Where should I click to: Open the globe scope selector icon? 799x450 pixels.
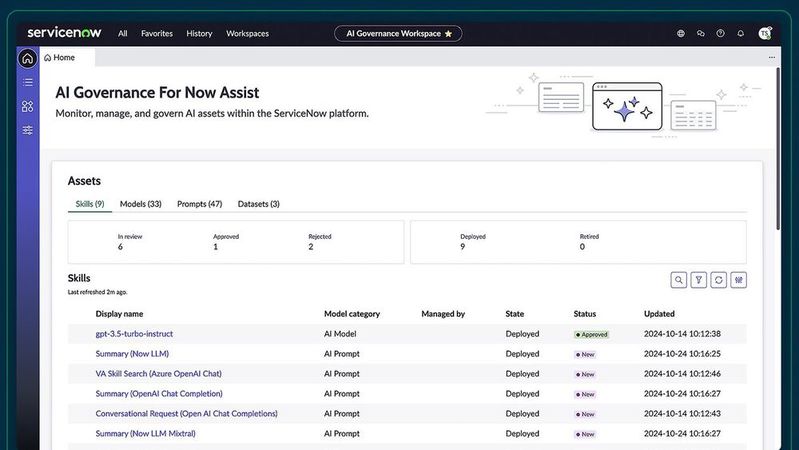[681, 34]
